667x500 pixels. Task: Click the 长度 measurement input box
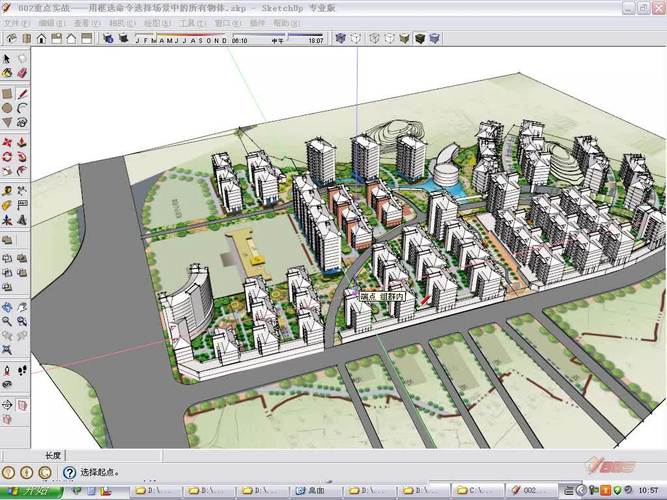[114, 455]
